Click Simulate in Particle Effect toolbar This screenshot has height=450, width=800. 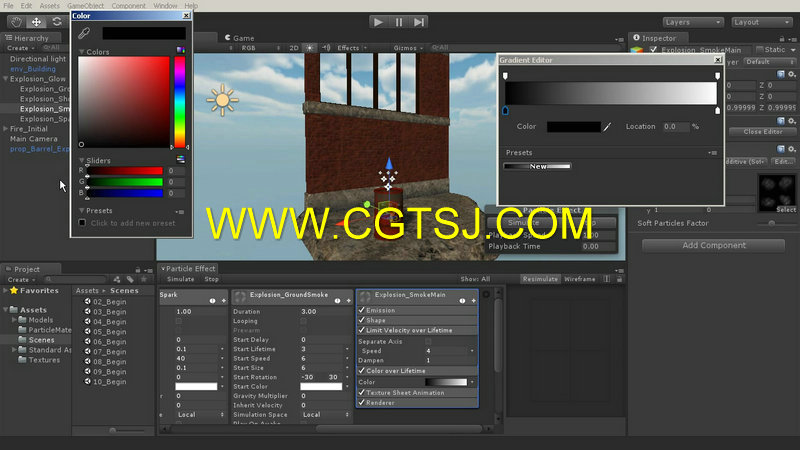click(181, 279)
